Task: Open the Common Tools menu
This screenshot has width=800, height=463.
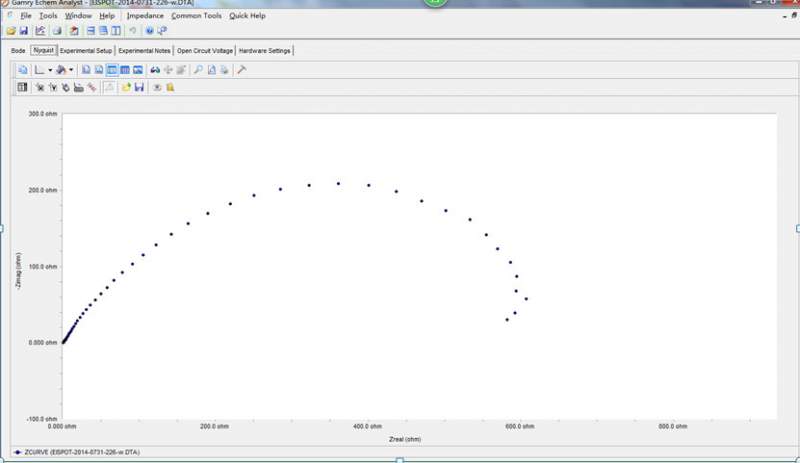Action: (196, 16)
